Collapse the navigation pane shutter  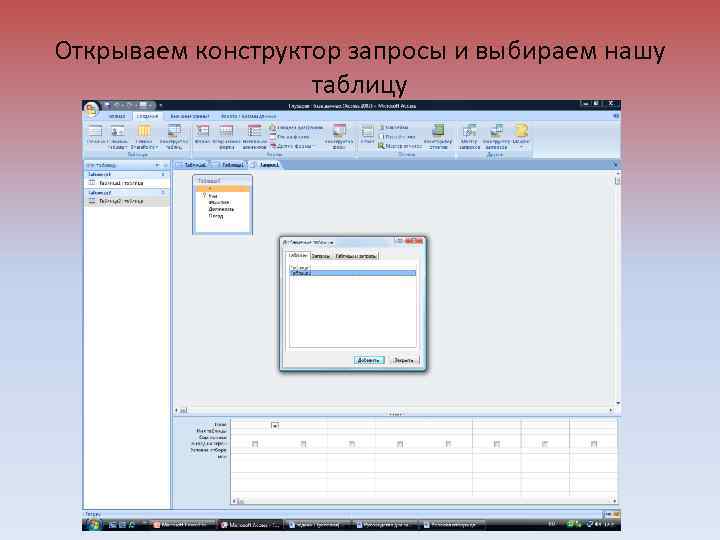166,165
